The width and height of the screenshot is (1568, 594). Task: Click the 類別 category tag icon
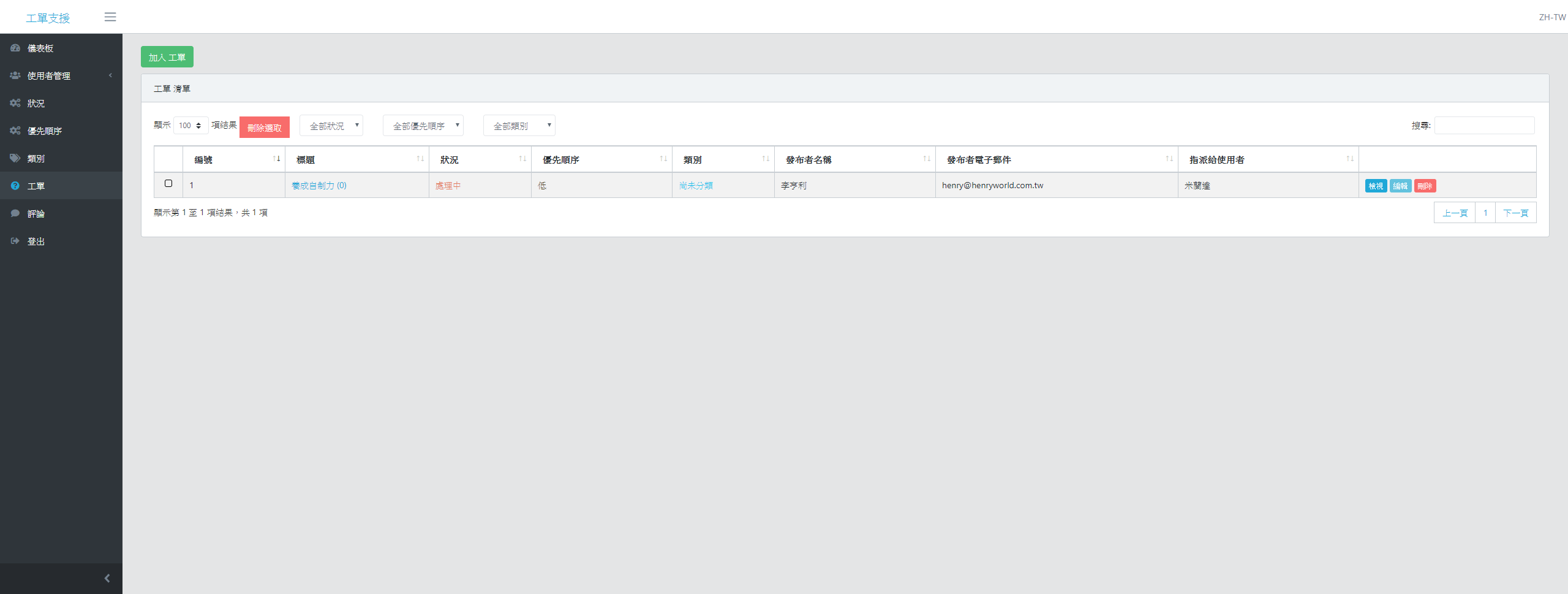(x=15, y=158)
